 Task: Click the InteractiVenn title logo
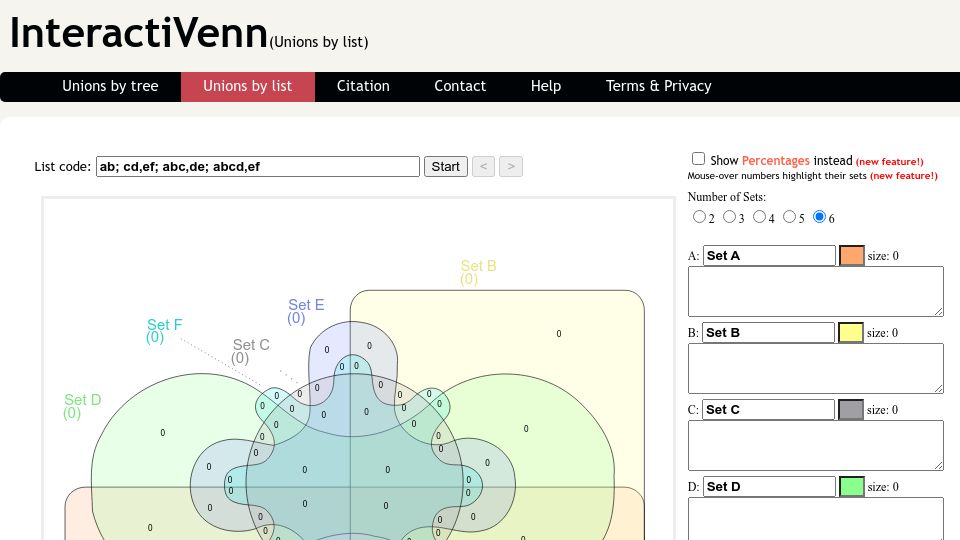point(139,32)
